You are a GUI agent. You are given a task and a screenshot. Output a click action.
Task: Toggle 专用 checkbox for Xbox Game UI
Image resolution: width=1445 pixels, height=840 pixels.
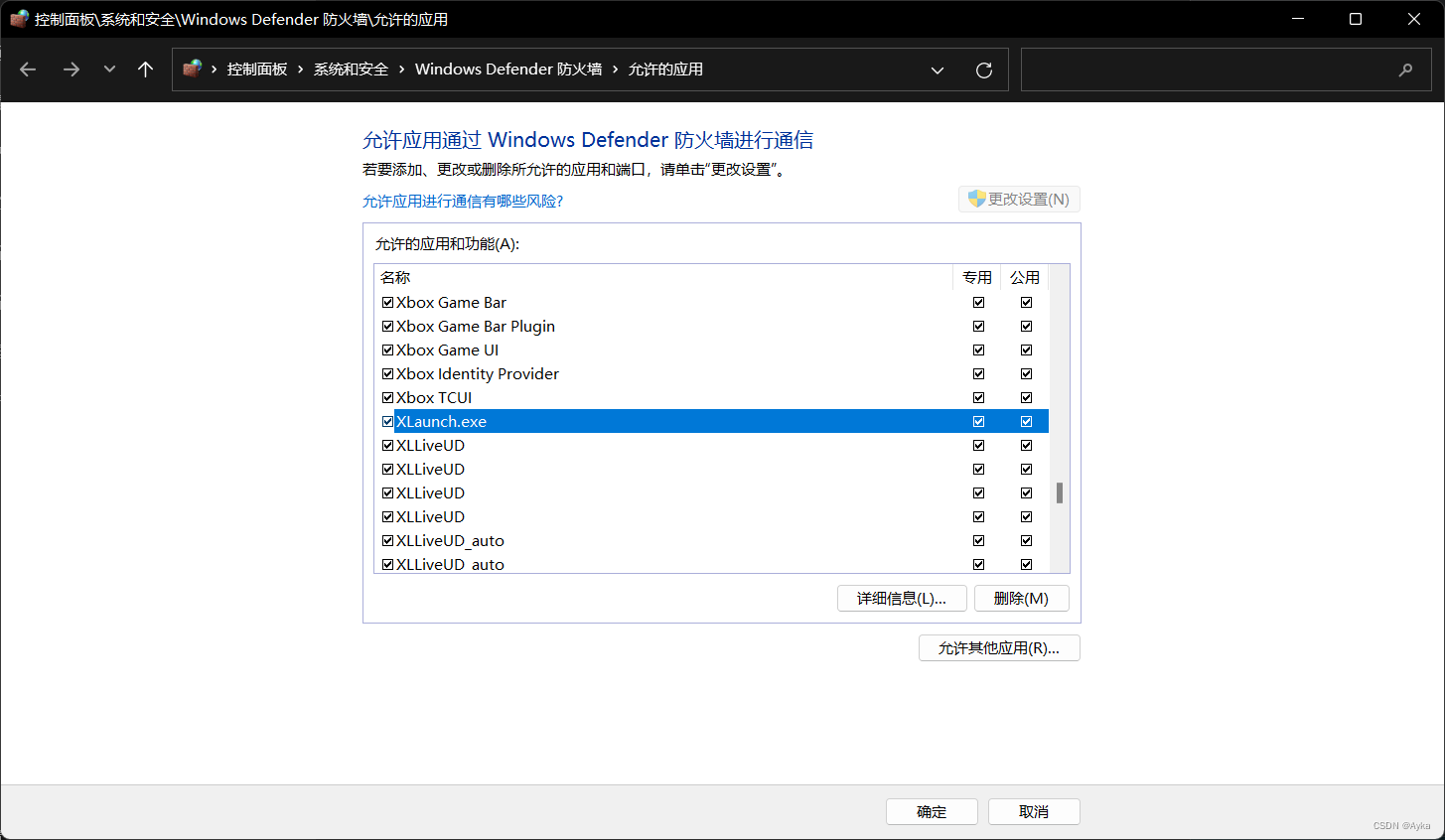[x=978, y=350]
